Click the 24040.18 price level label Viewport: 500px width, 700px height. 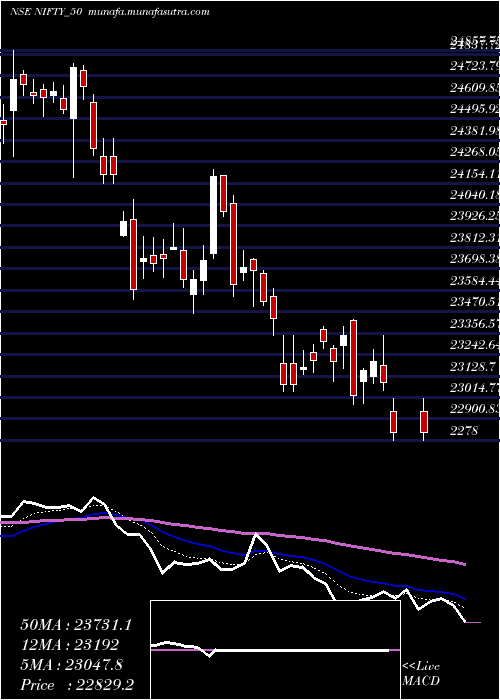475,195
